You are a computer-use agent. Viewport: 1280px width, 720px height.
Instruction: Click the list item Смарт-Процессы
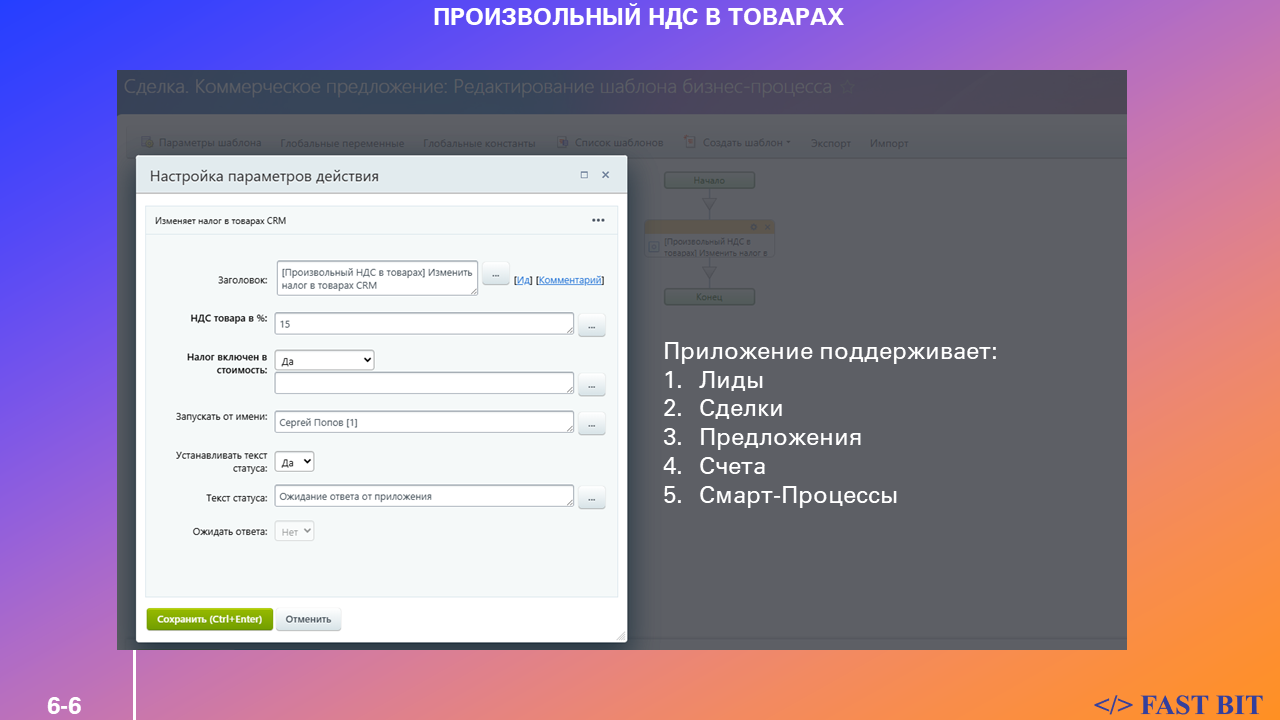pos(798,495)
